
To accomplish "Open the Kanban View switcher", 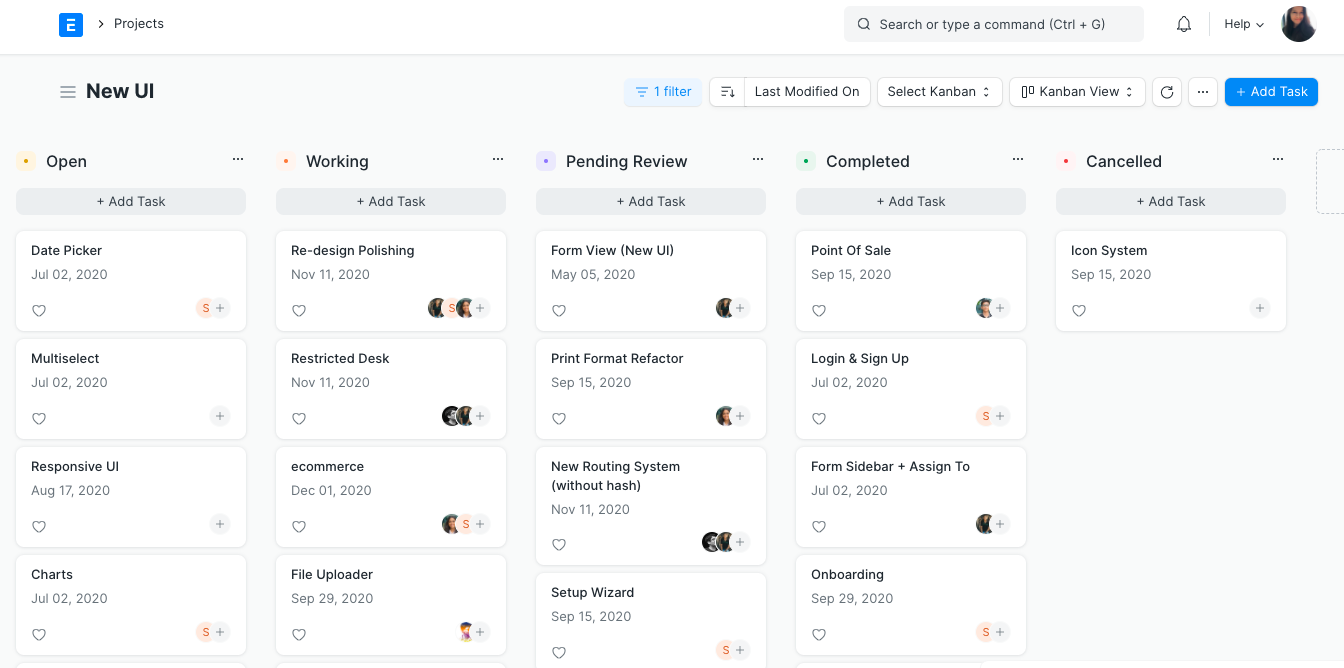I will pyautogui.click(x=1077, y=92).
